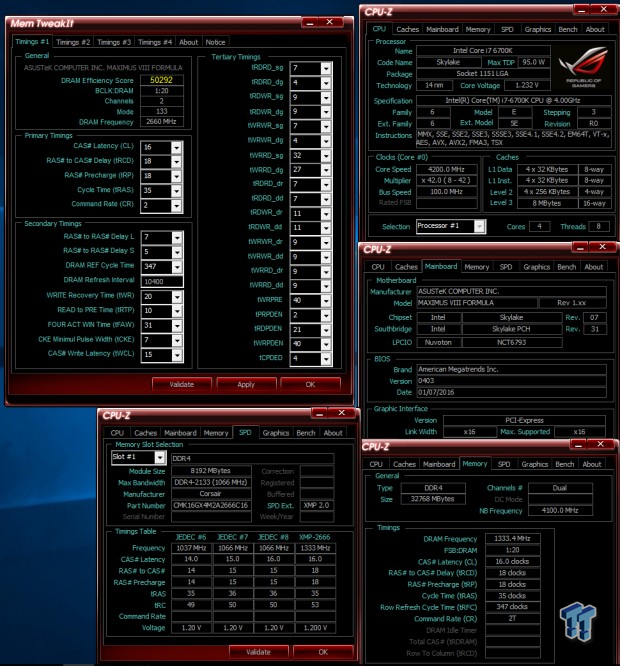This screenshot has width=620, height=666.
Task: Click the DRAM Frequency value 2660 MHz
Action: pos(162,121)
